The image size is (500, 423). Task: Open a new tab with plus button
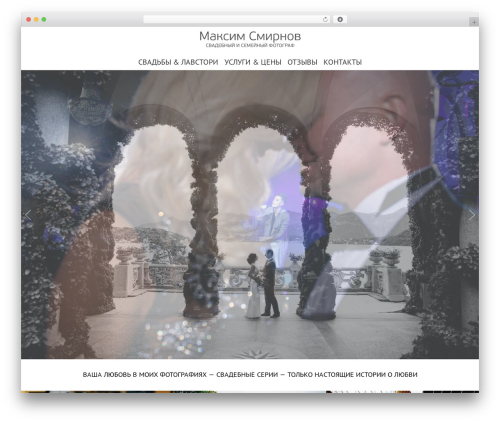[x=474, y=22]
